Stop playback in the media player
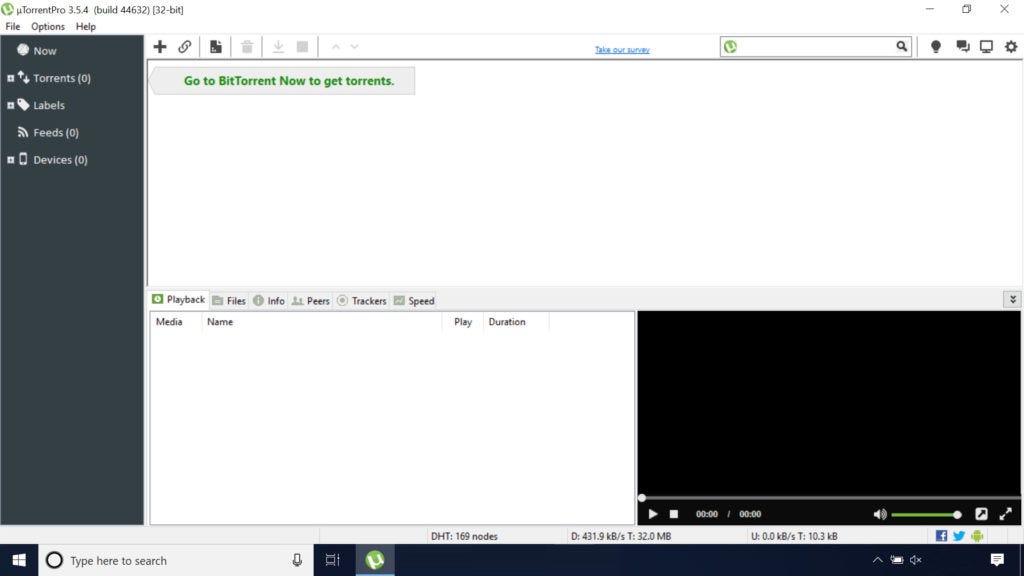 click(x=674, y=514)
